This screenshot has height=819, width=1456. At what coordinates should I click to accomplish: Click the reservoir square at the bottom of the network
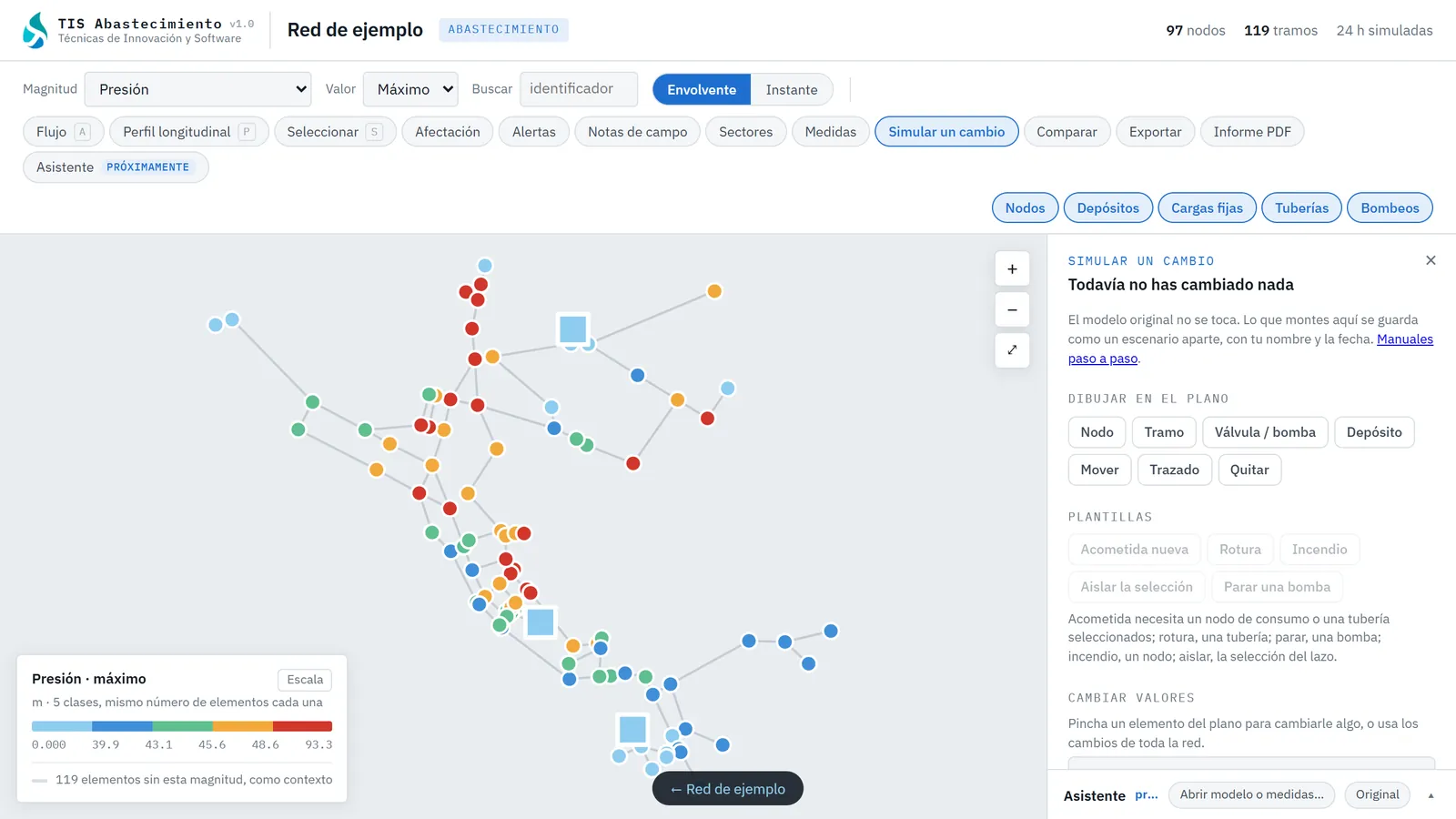pos(632,730)
